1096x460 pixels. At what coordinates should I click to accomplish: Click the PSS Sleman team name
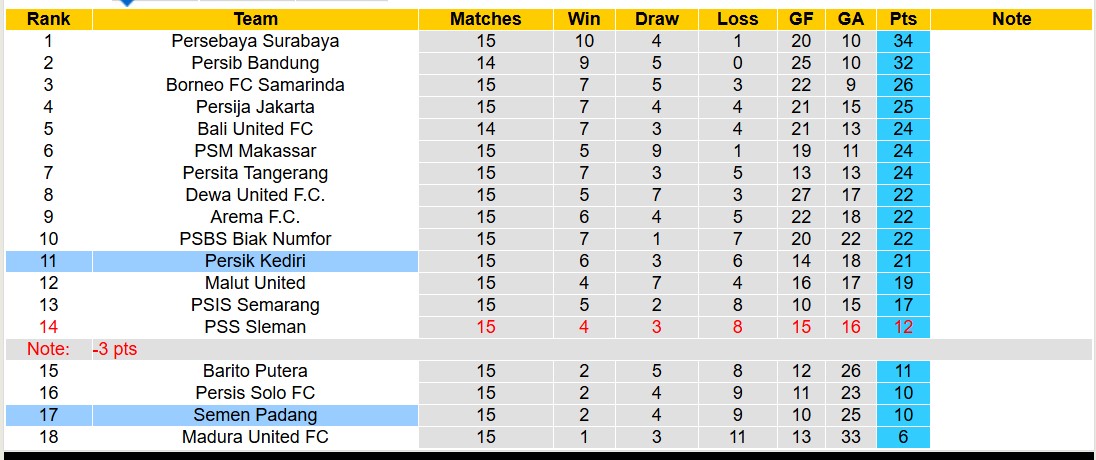click(255, 327)
